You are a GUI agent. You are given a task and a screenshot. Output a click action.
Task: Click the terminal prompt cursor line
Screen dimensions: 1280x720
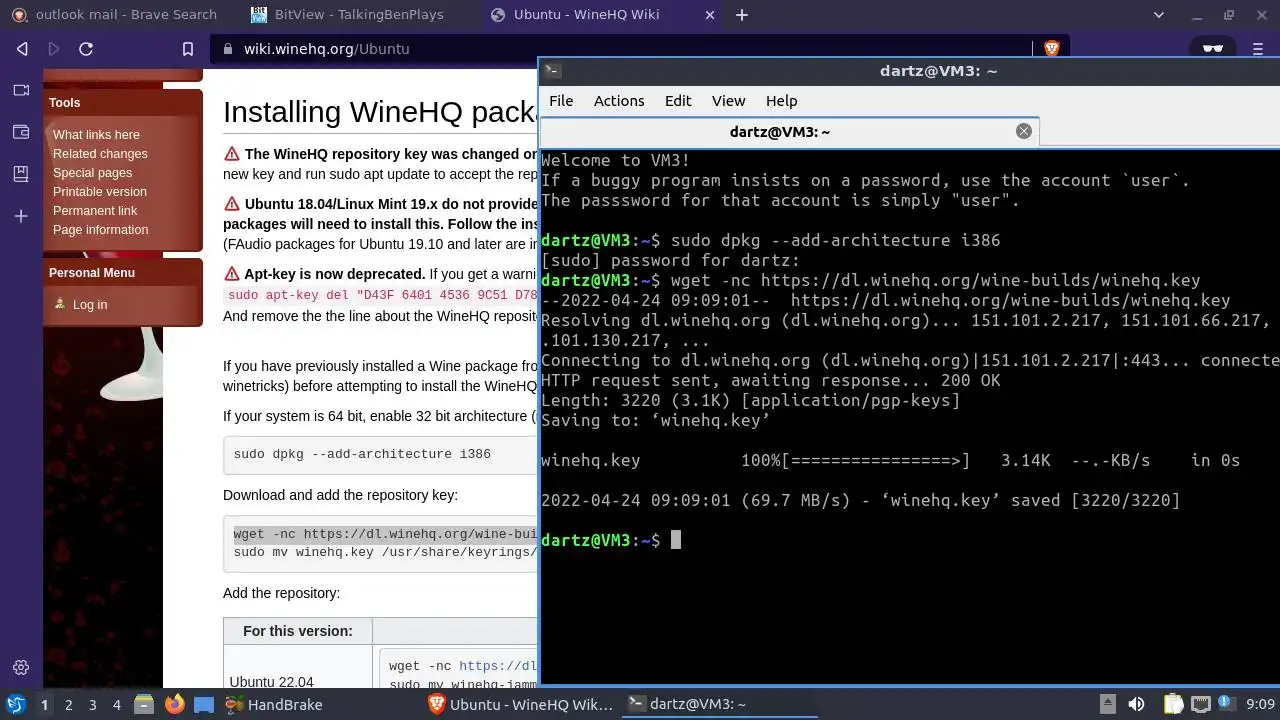675,540
